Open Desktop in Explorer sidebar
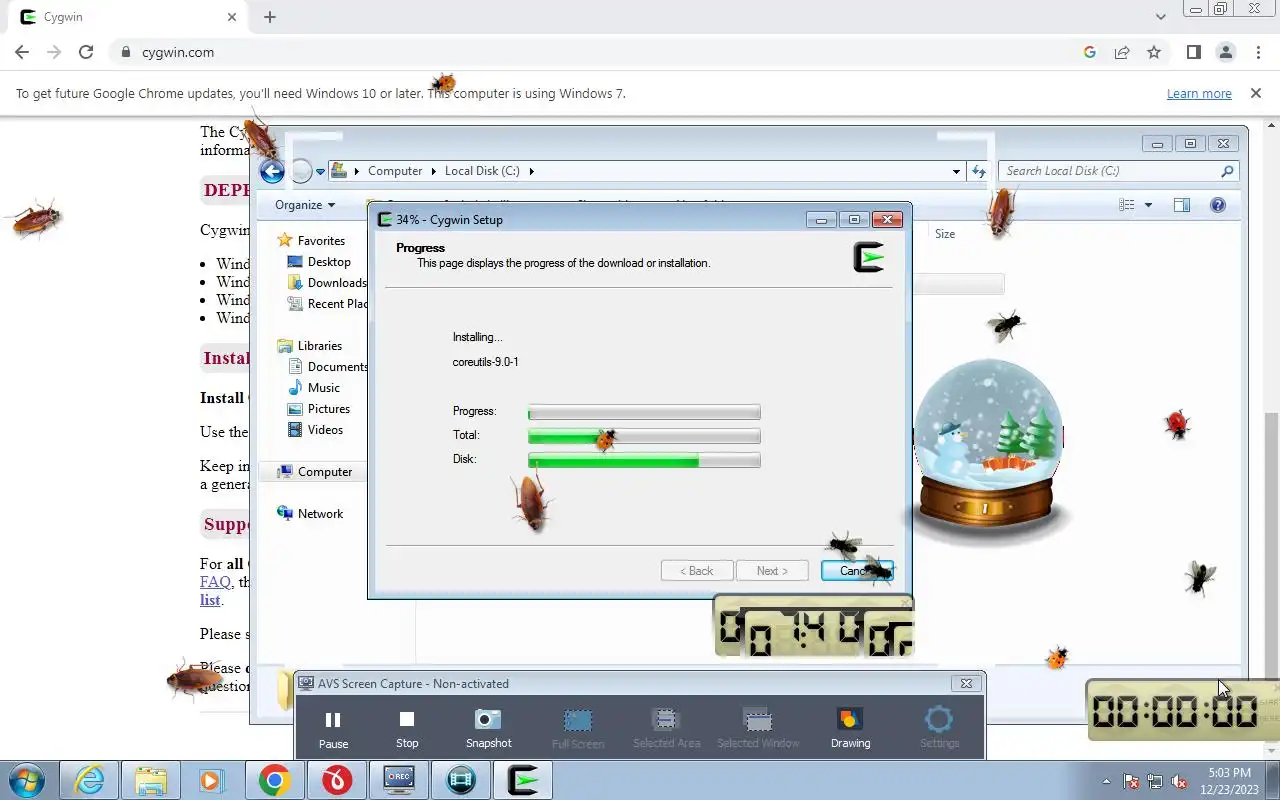 (x=329, y=262)
